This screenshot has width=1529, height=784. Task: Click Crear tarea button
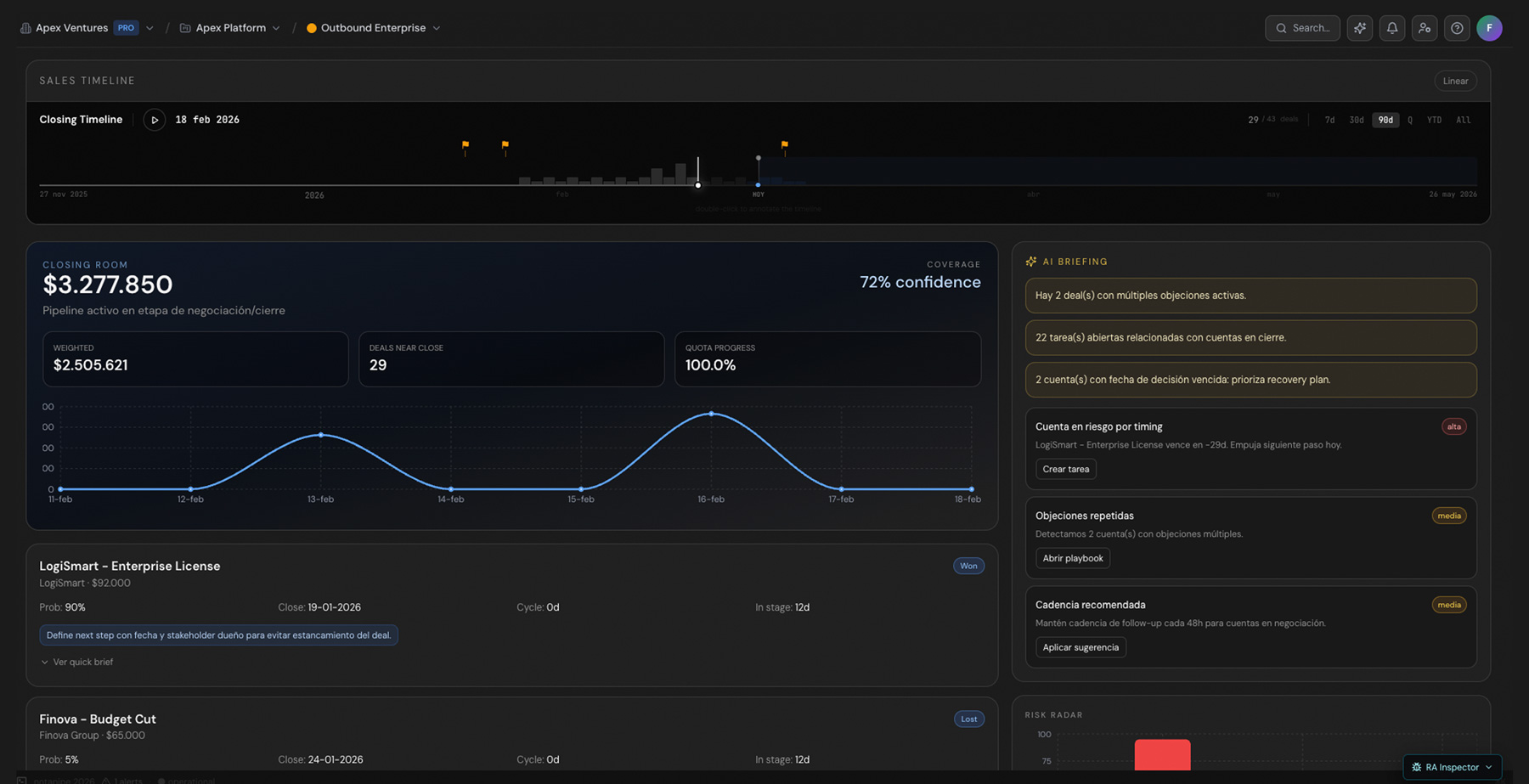pyautogui.click(x=1065, y=469)
